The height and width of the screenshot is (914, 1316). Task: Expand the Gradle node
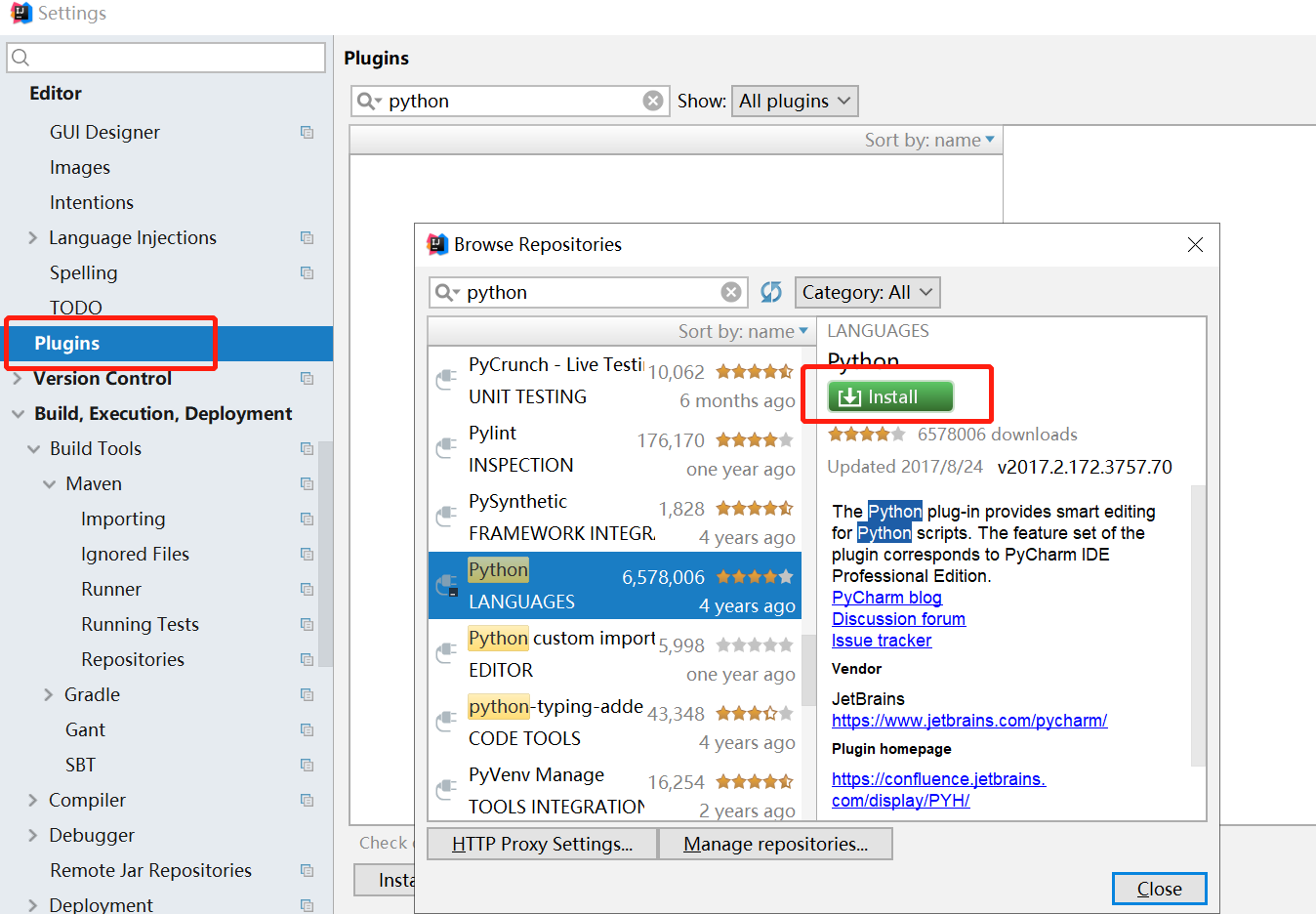click(48, 694)
